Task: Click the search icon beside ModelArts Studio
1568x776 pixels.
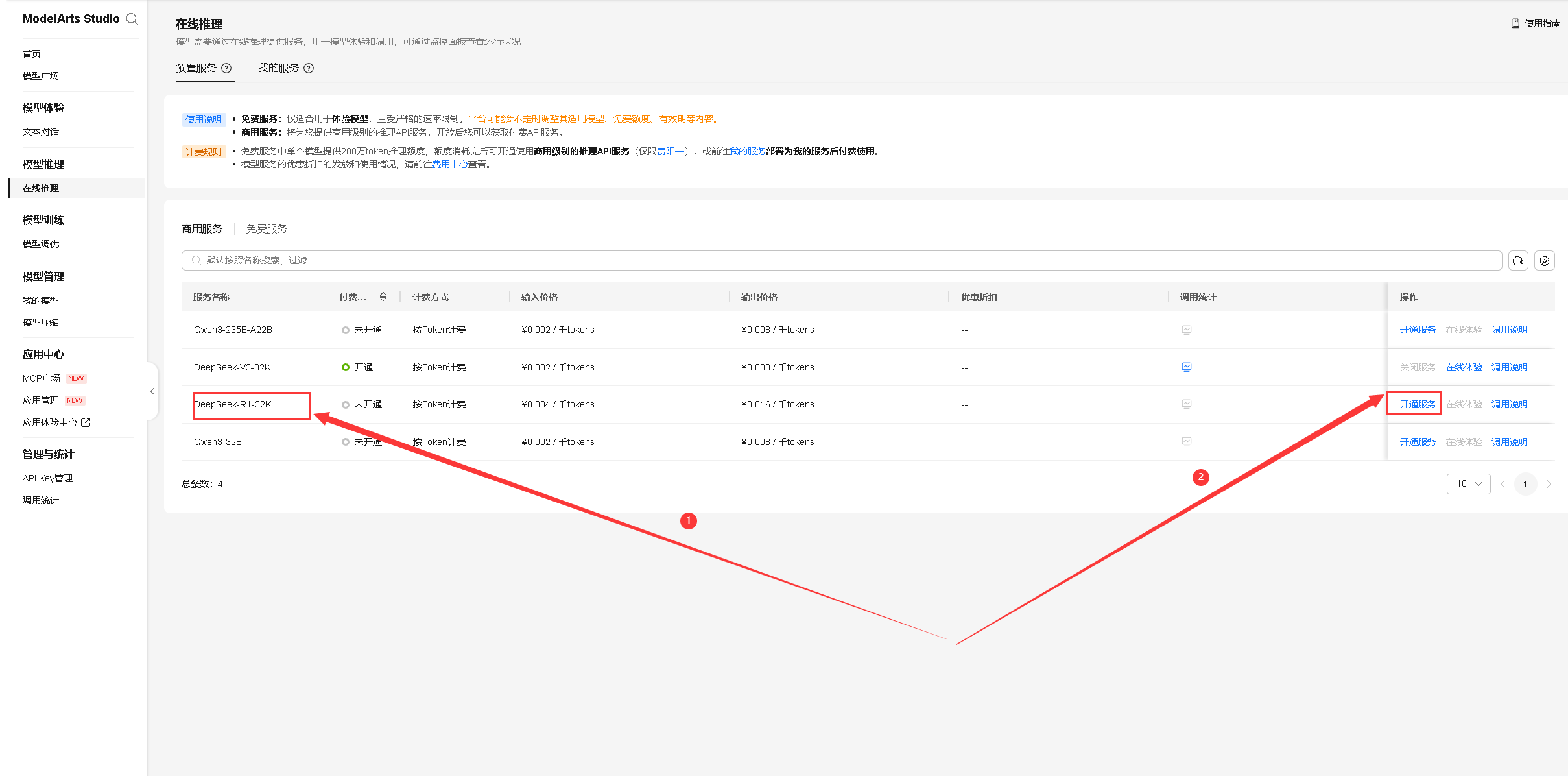Action: [132, 19]
